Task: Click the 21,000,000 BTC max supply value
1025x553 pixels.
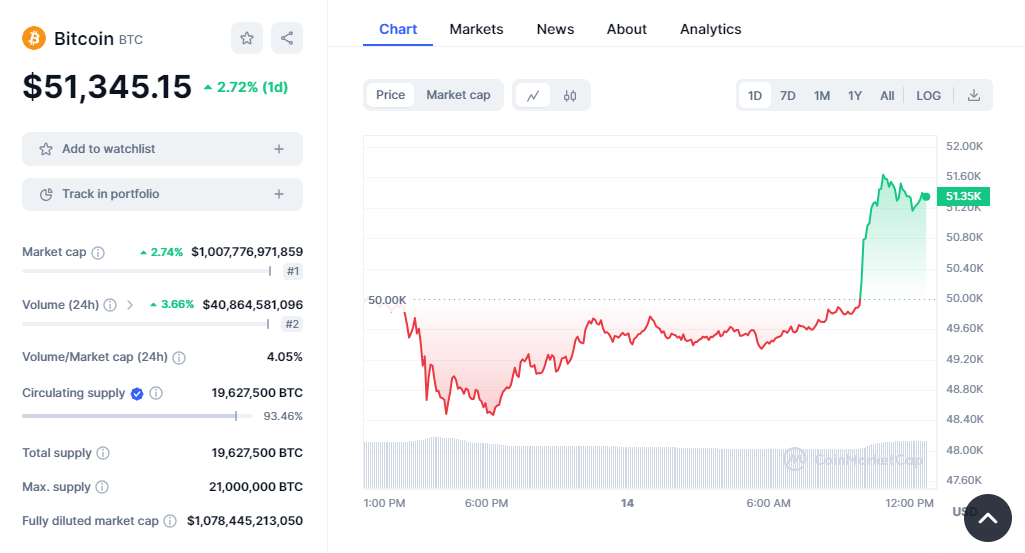Action: pyautogui.click(x=256, y=487)
